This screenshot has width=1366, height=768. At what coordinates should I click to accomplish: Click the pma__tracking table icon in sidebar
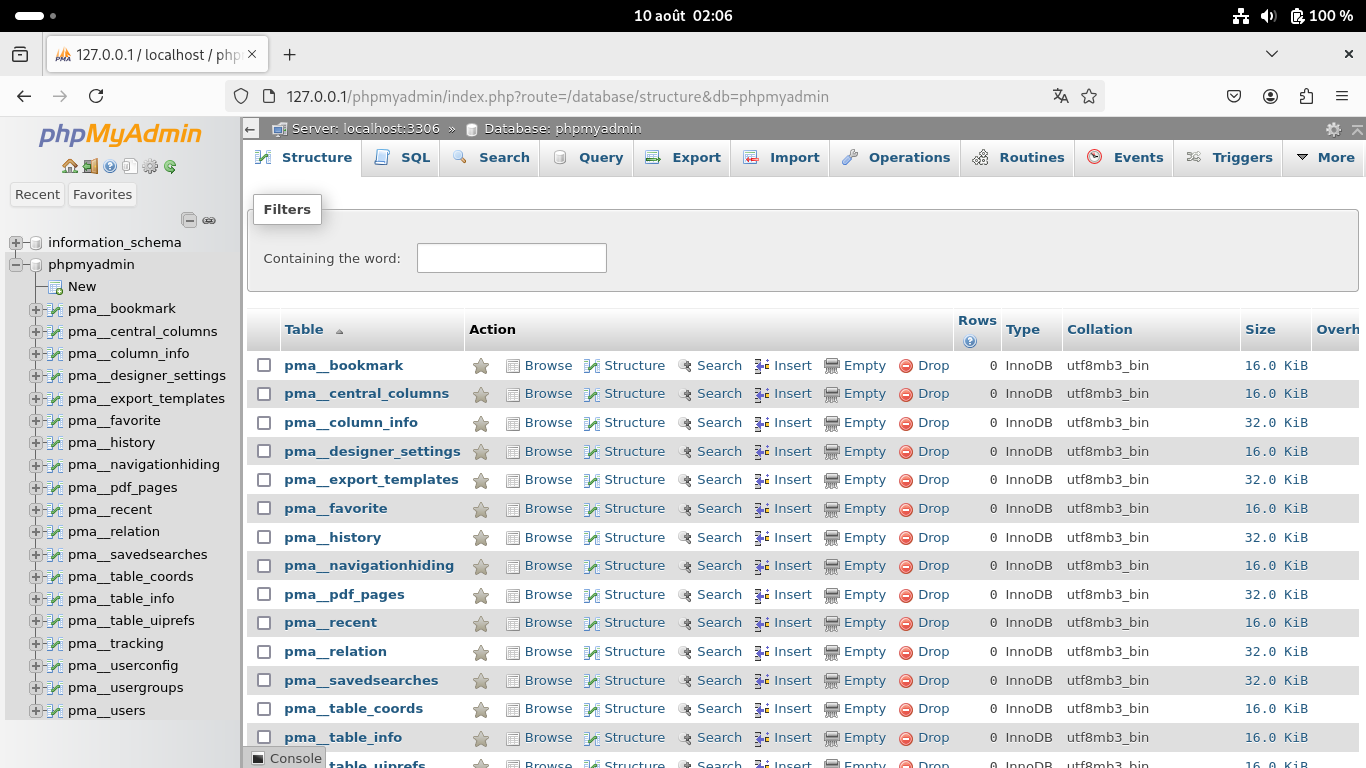point(54,643)
